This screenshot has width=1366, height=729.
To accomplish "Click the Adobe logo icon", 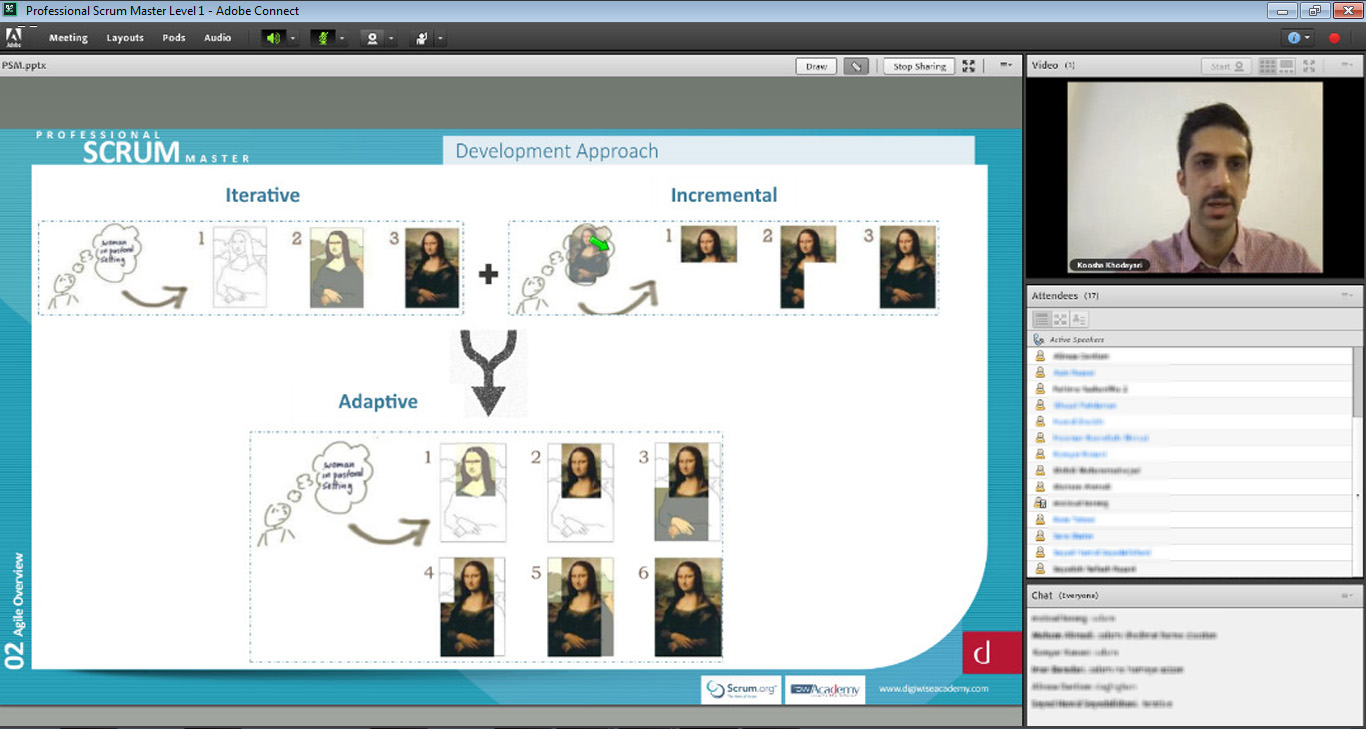I will [14, 38].
